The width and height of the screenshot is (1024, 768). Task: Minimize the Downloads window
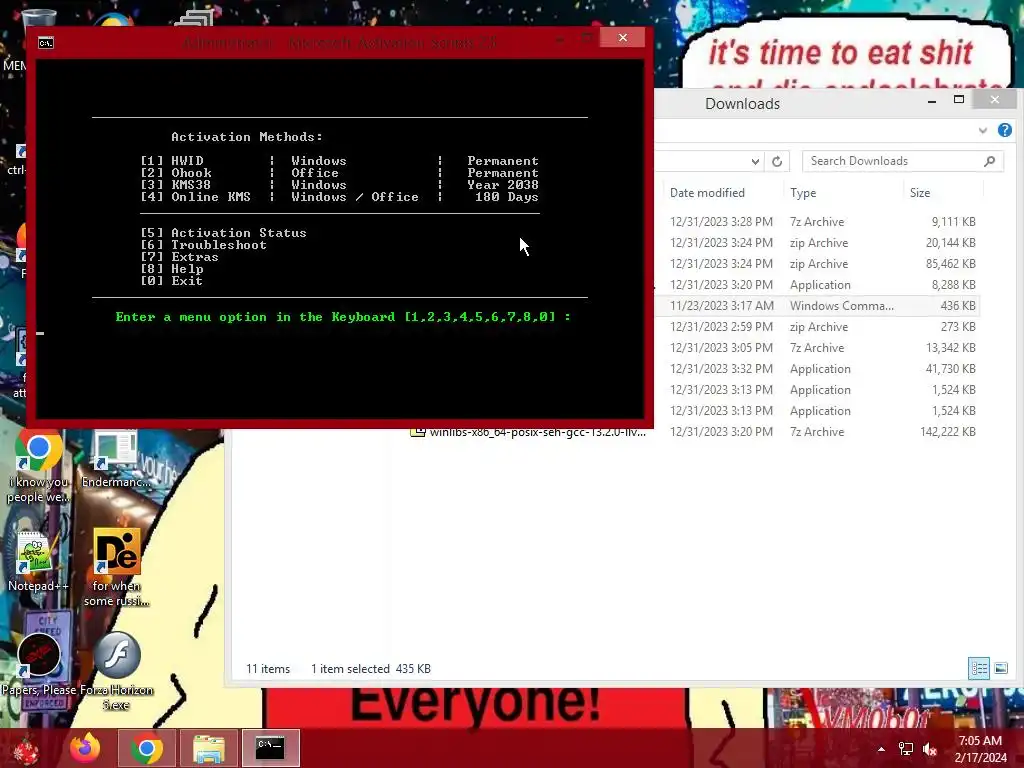[931, 101]
